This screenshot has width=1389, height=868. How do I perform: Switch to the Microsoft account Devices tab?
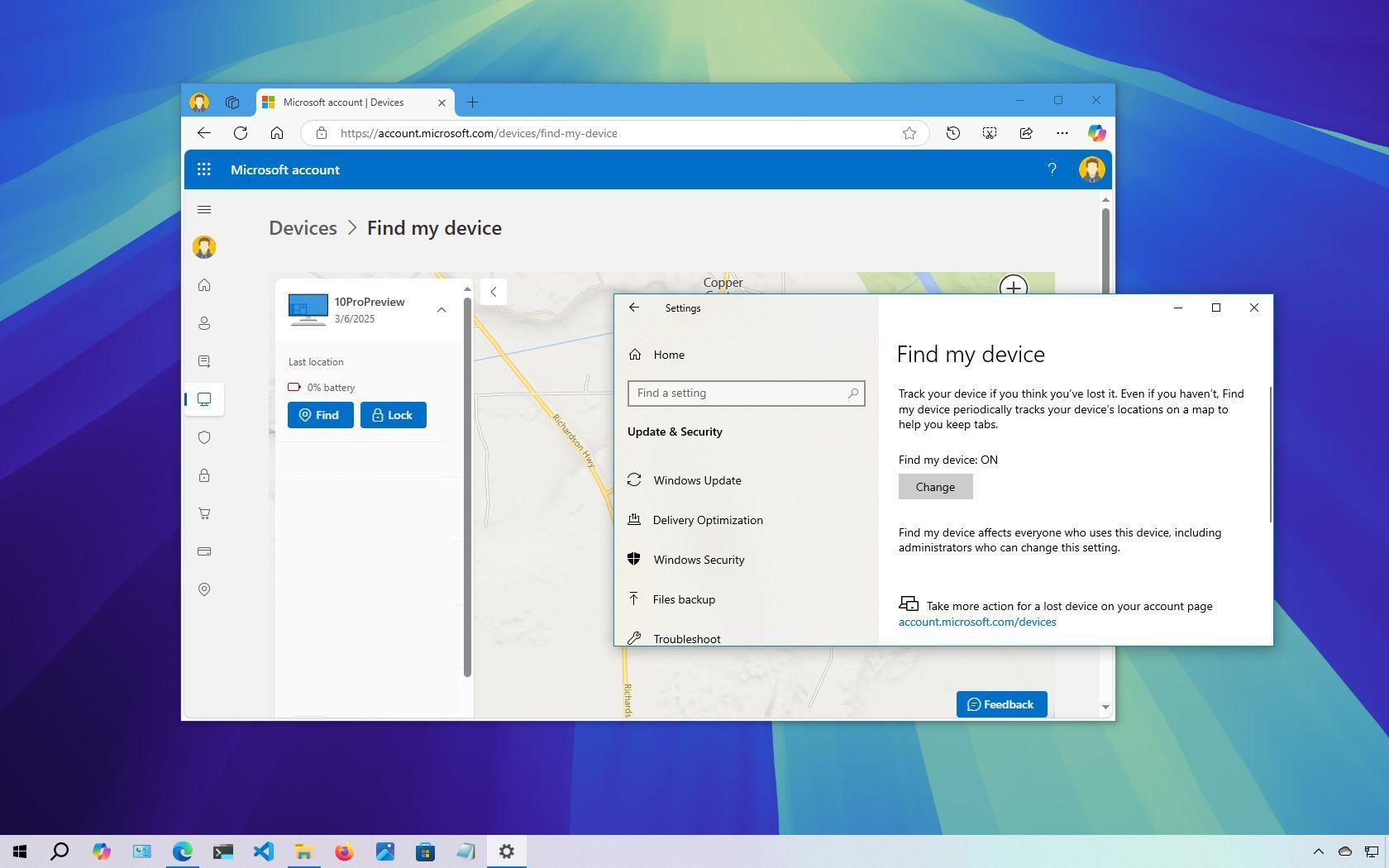[x=347, y=102]
